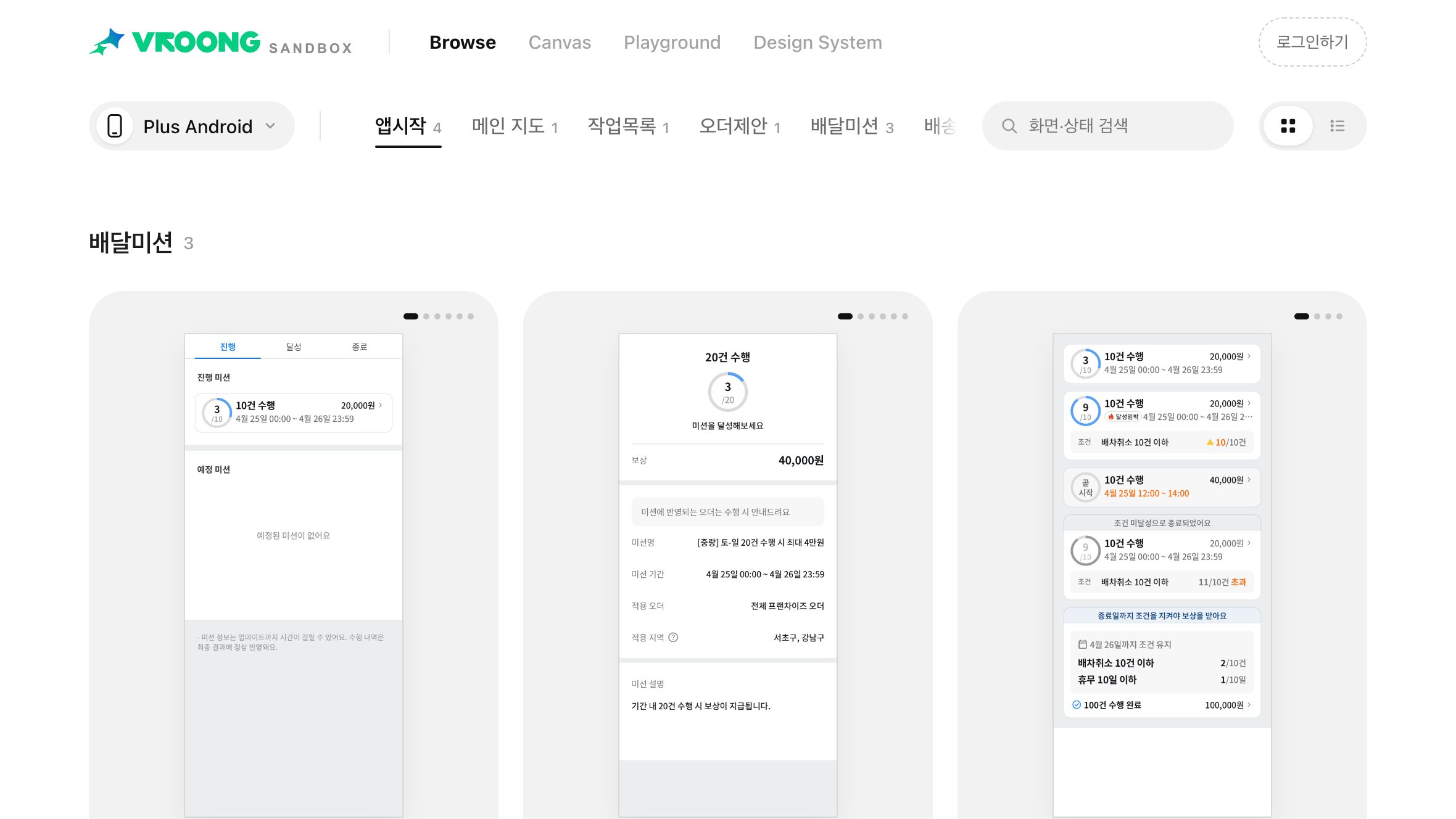Select the 앱시작 tab
Viewport: 1456px width, 819px height.
point(408,126)
